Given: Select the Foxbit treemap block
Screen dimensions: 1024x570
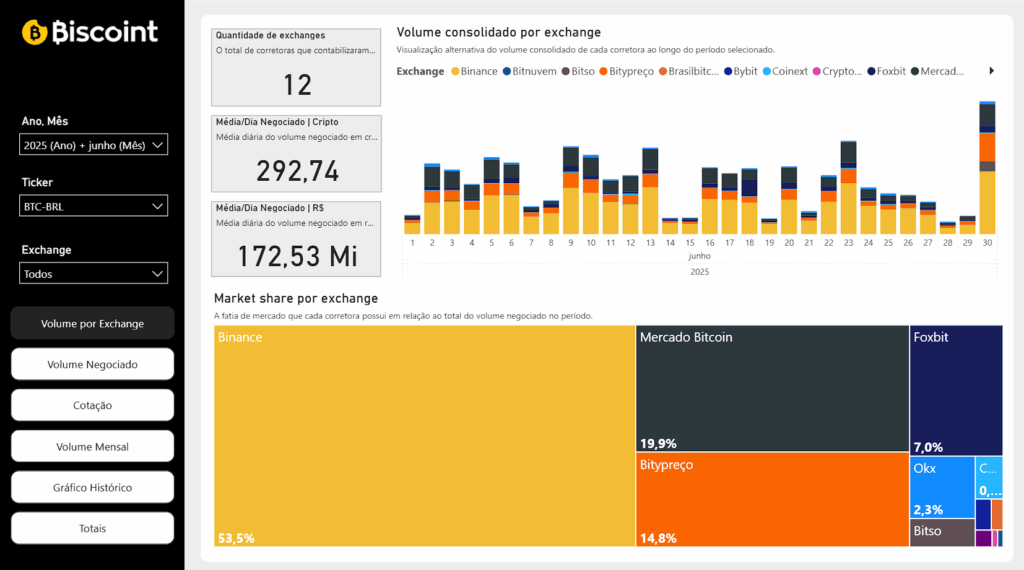Looking at the screenshot, I should pyautogui.click(x=956, y=390).
